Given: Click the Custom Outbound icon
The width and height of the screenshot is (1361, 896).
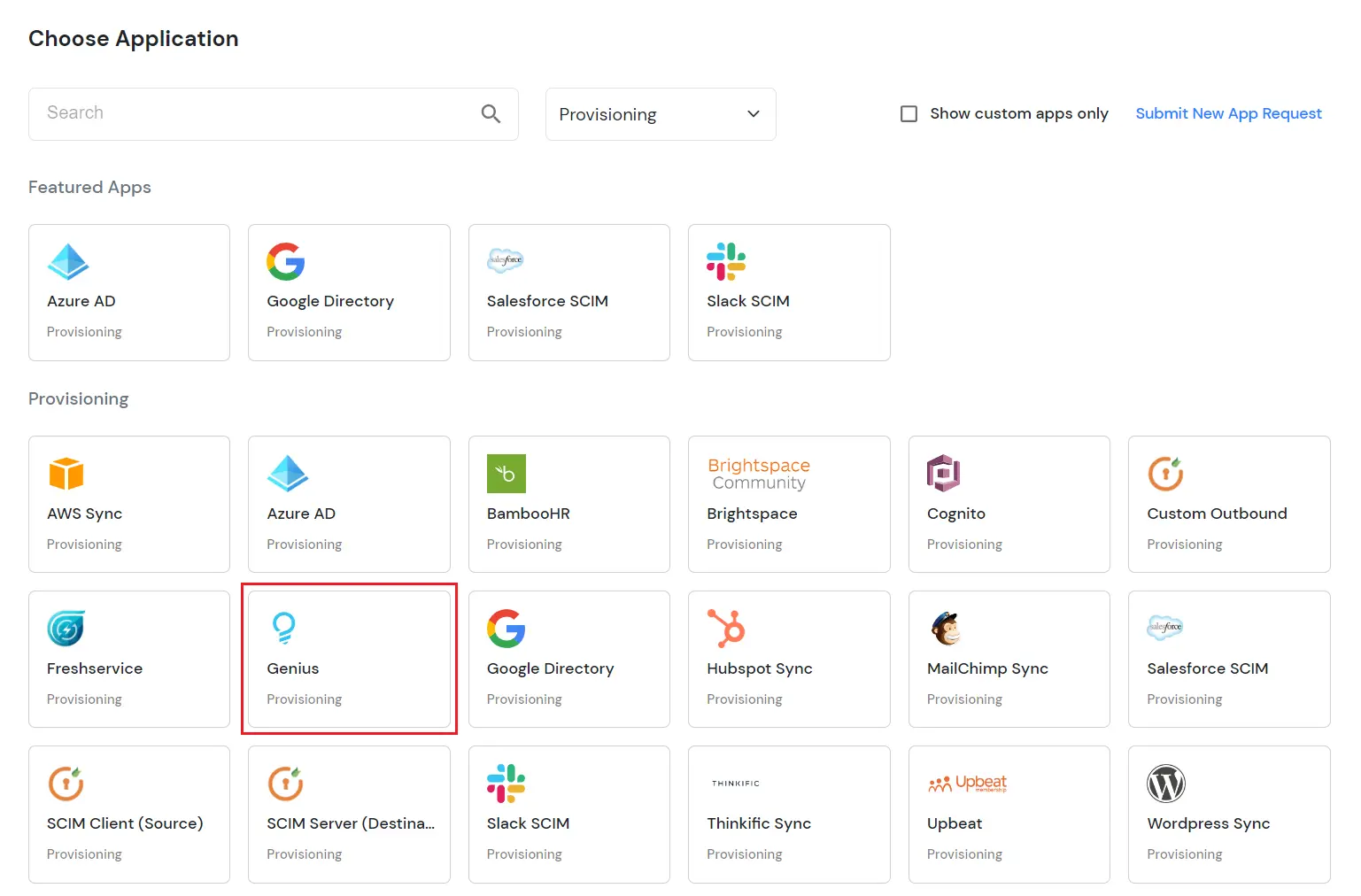Looking at the screenshot, I should pos(1166,474).
